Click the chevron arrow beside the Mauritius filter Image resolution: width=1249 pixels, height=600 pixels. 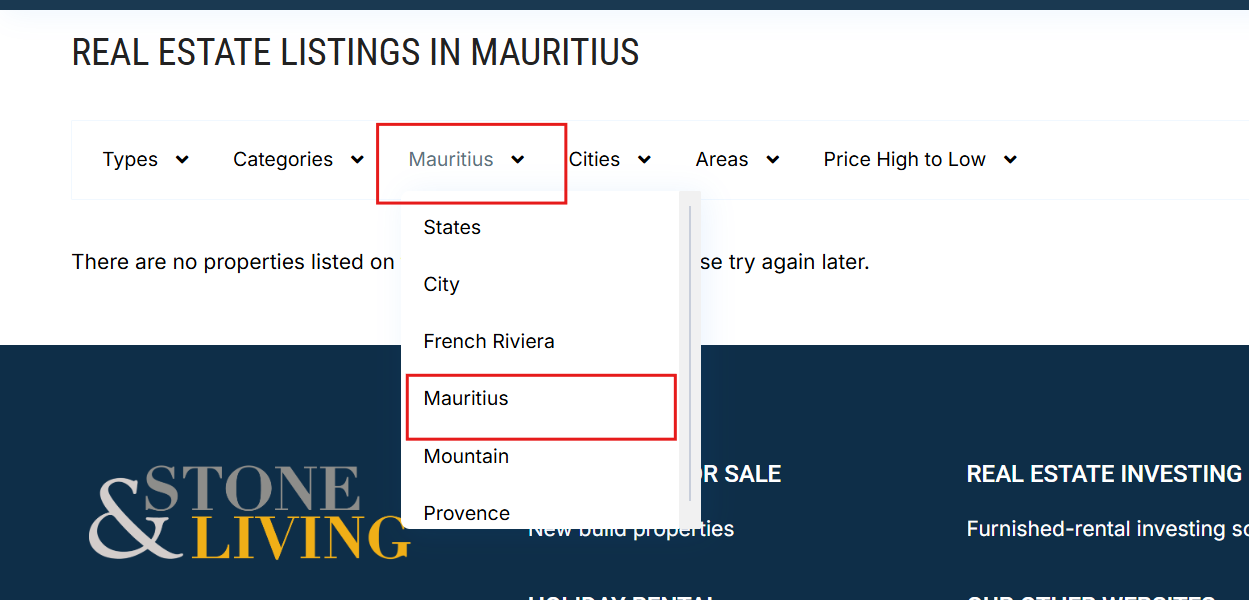click(518, 160)
